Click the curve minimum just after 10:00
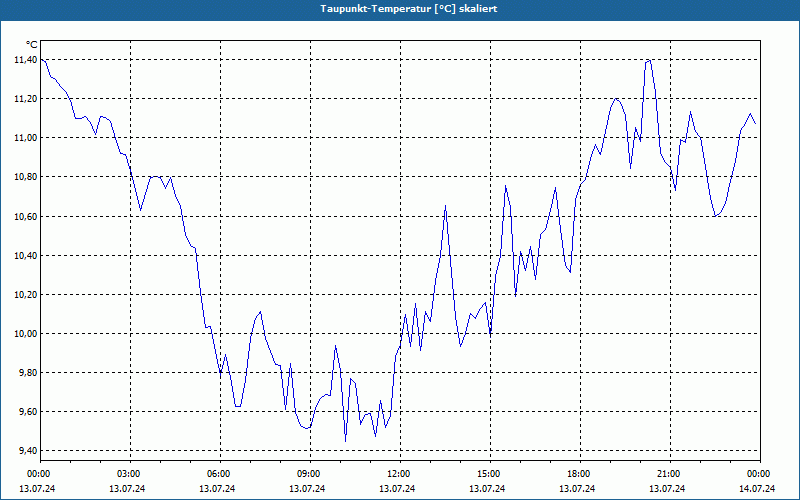Image resolution: width=800 pixels, height=500 pixels. [x=345, y=441]
